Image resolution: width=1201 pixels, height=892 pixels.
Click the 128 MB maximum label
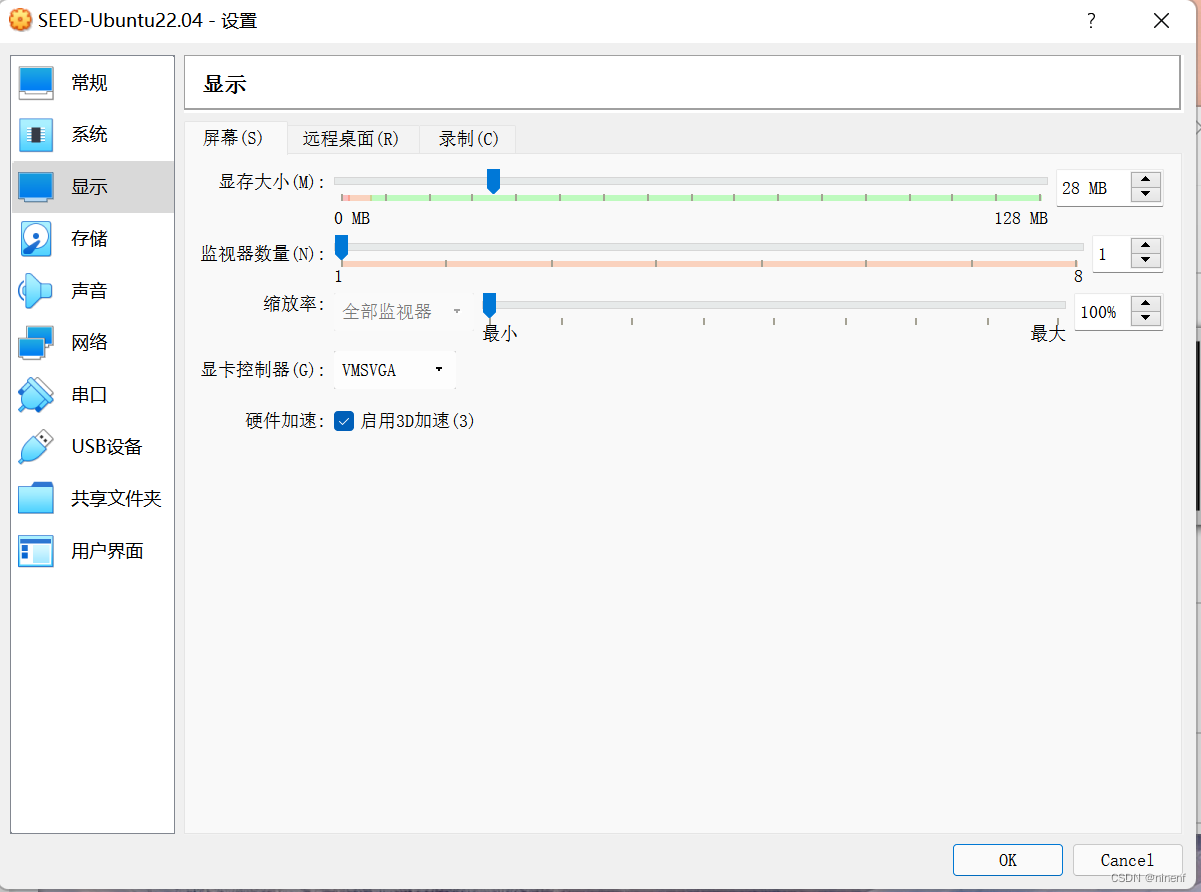point(1021,218)
